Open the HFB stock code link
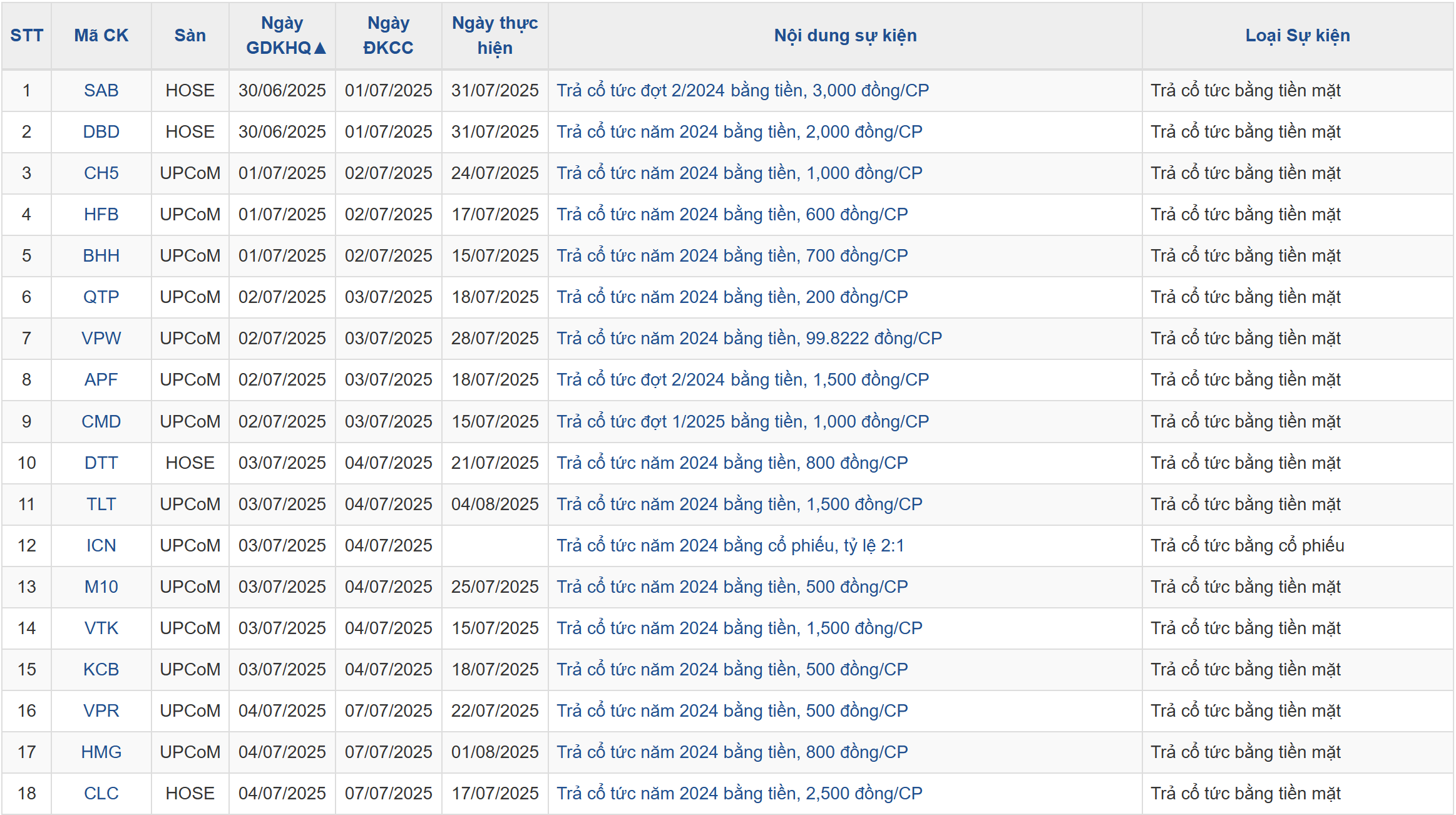This screenshot has height=815, width=1456. 101,215
